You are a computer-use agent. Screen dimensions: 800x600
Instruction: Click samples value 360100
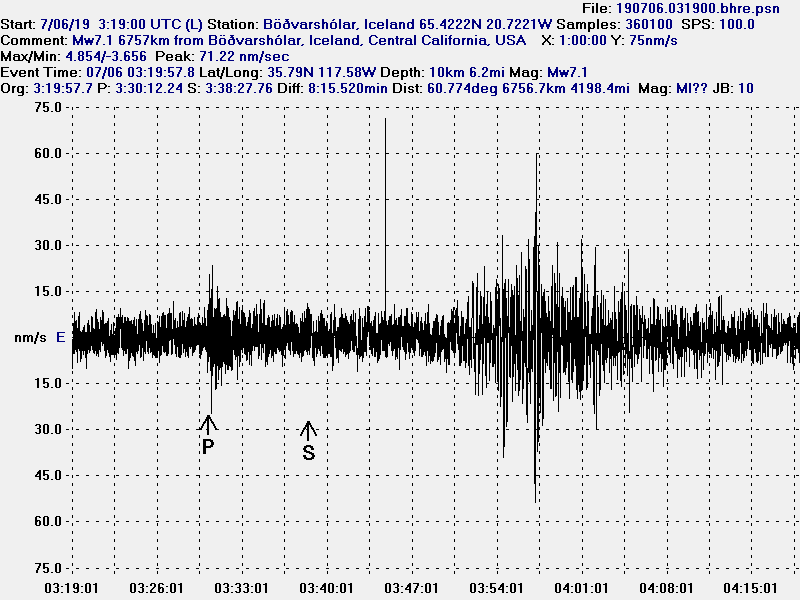point(648,24)
